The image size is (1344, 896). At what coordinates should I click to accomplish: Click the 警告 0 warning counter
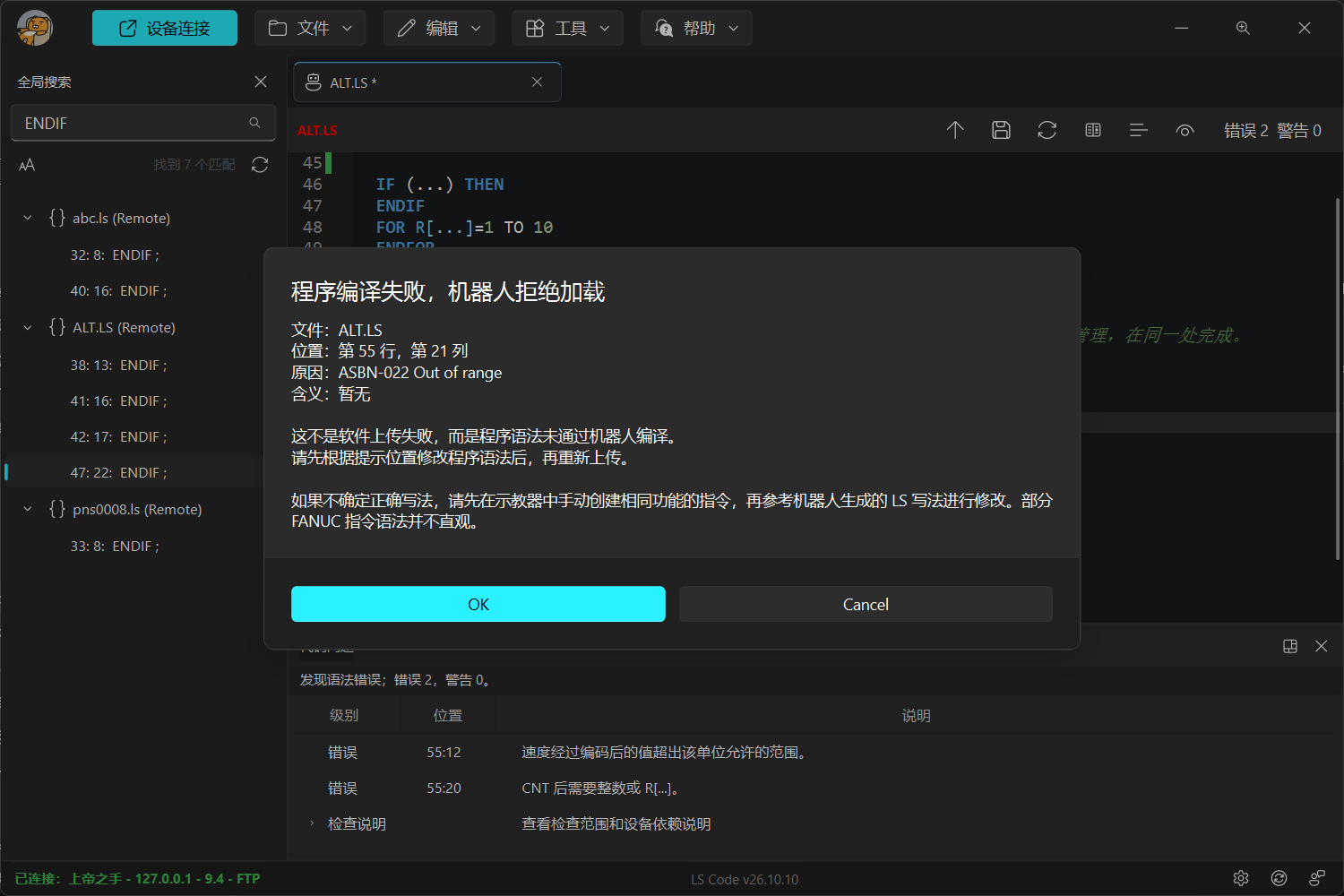point(1298,131)
